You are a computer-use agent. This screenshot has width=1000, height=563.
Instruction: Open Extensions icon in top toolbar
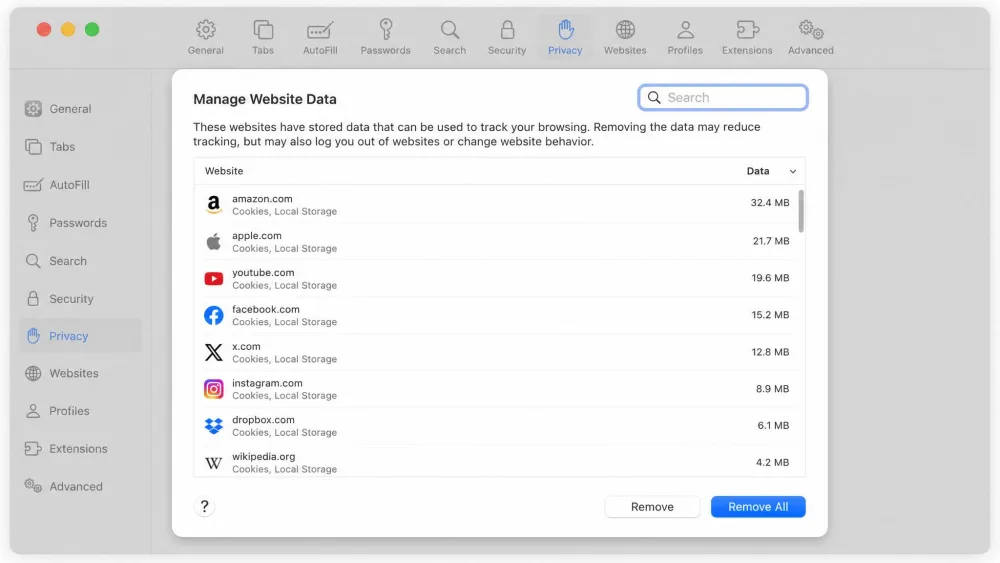[747, 29]
